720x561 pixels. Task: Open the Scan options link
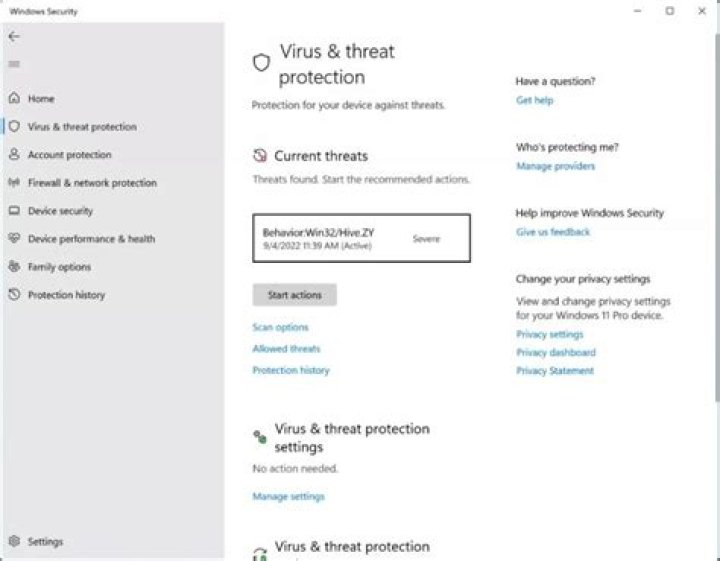click(280, 328)
